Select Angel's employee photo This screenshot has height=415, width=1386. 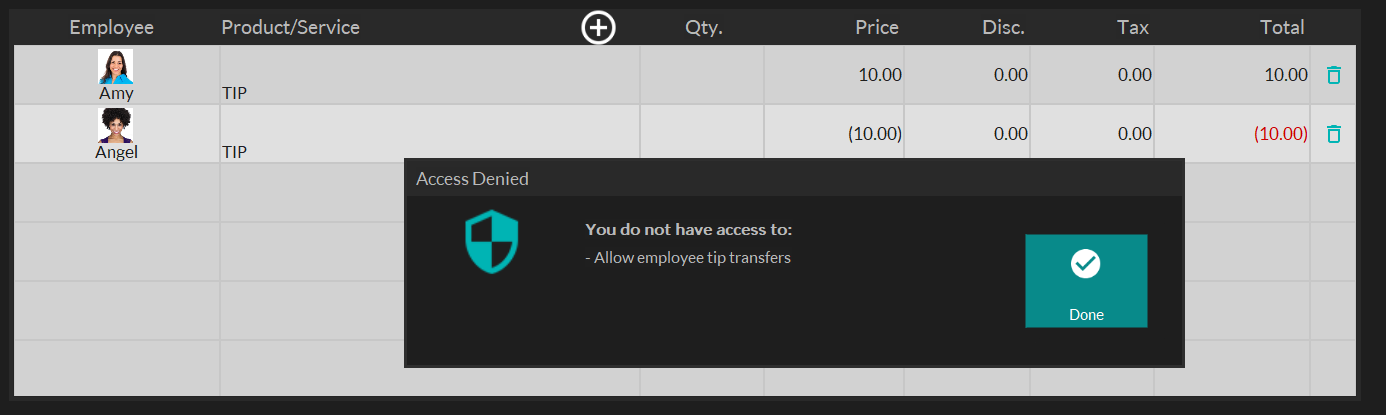pos(116,126)
